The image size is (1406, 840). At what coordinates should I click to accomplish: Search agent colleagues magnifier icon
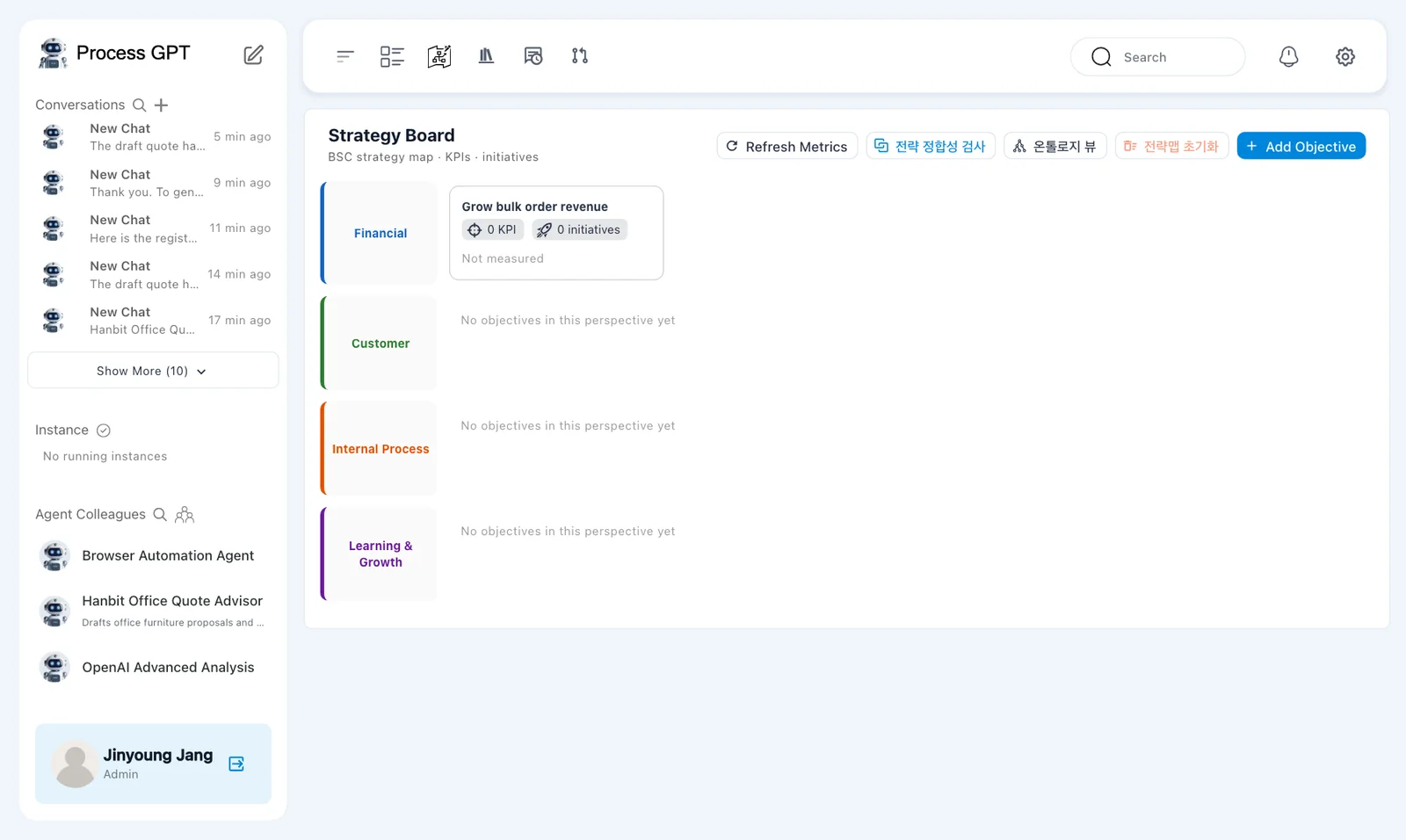pyautogui.click(x=160, y=514)
